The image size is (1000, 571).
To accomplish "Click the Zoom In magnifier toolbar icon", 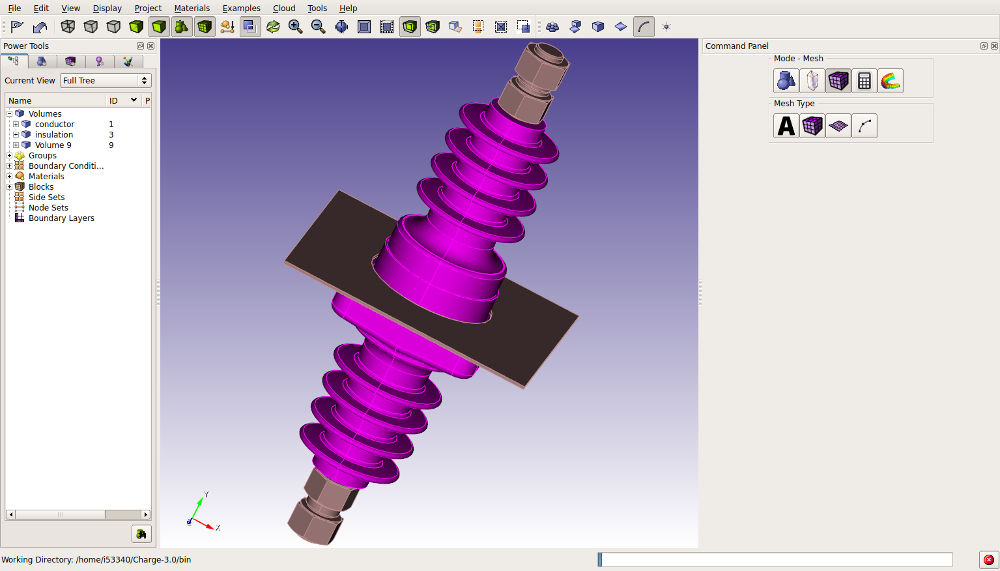I will pyautogui.click(x=295, y=26).
